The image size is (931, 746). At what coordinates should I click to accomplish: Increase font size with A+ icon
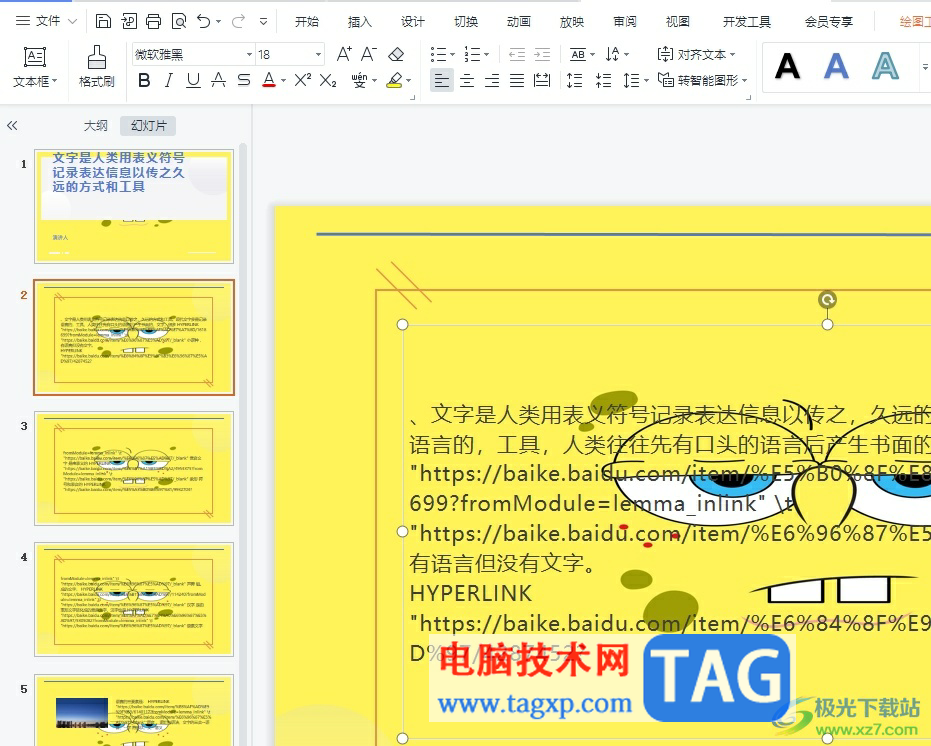pos(344,55)
